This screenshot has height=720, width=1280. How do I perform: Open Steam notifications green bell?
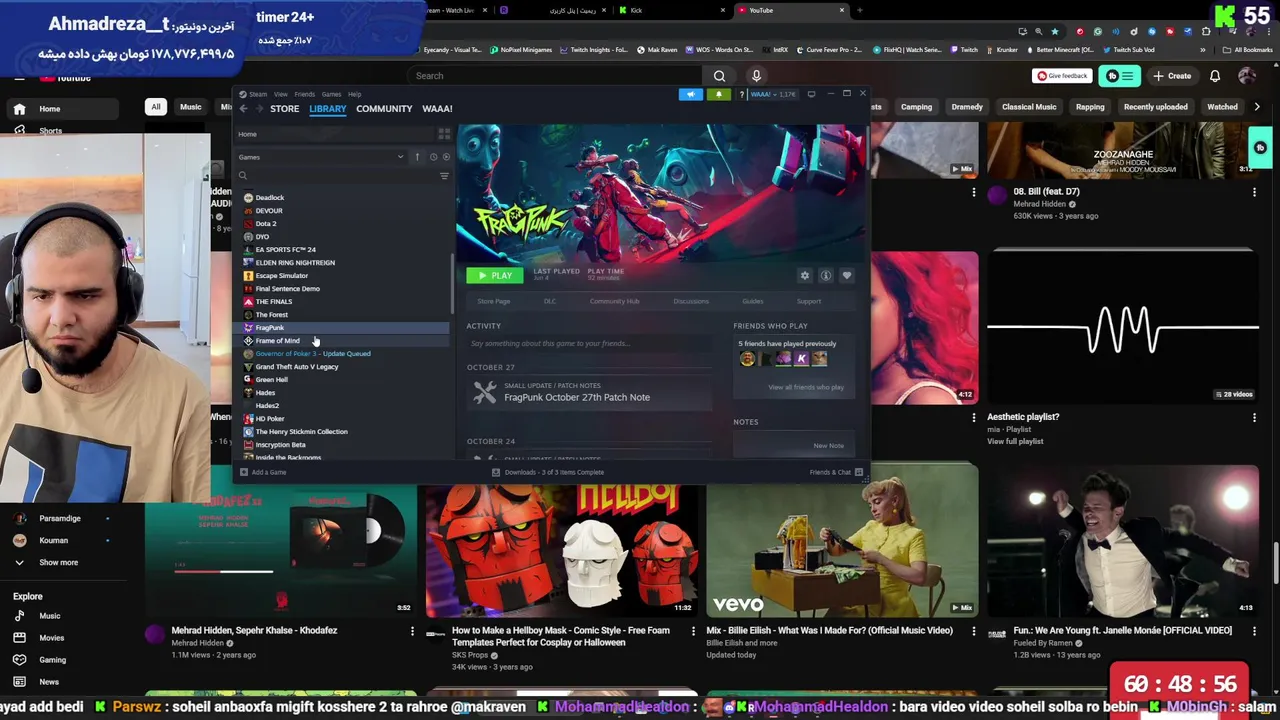pos(718,94)
